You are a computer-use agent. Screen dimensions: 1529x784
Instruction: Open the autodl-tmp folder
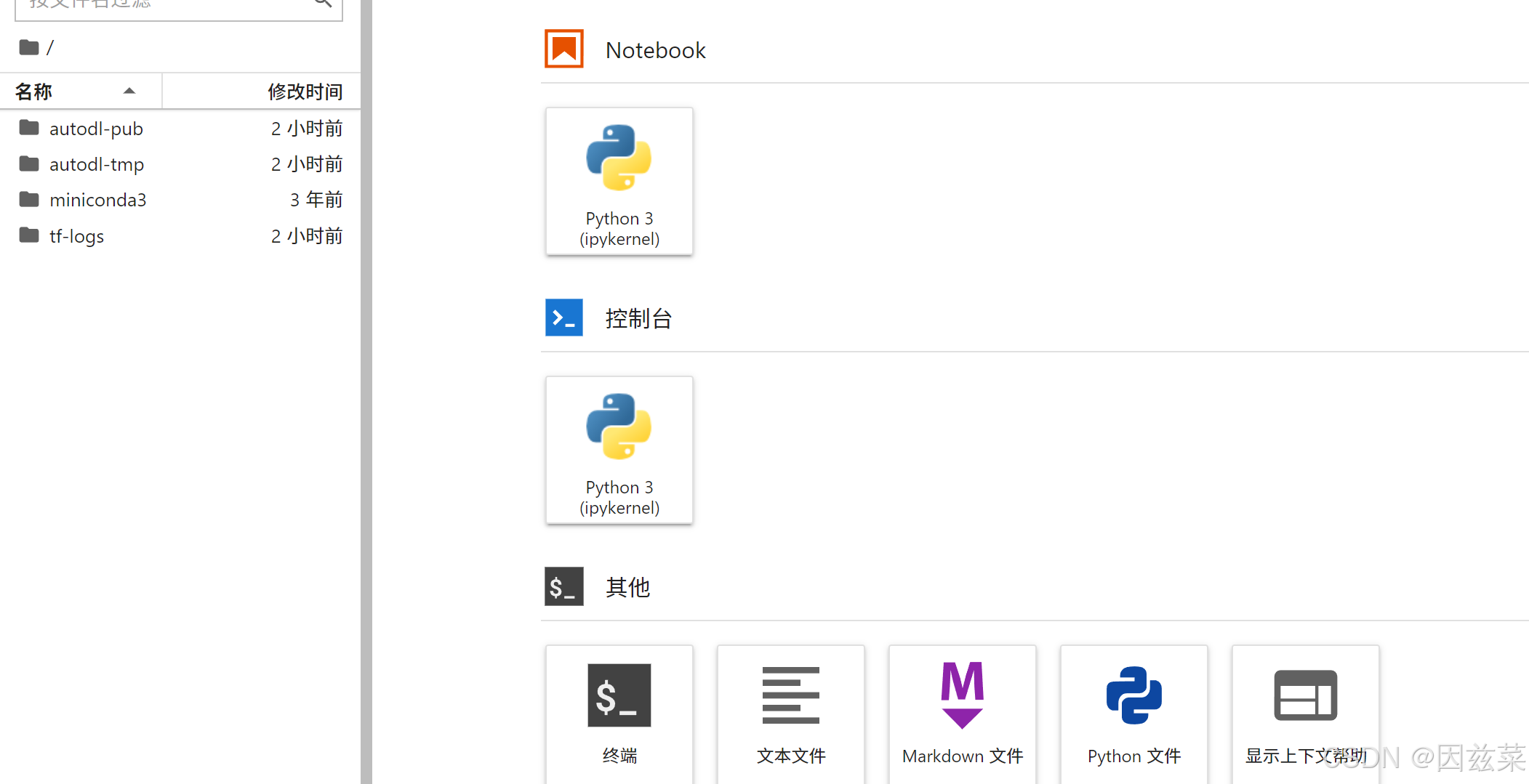click(x=180, y=164)
